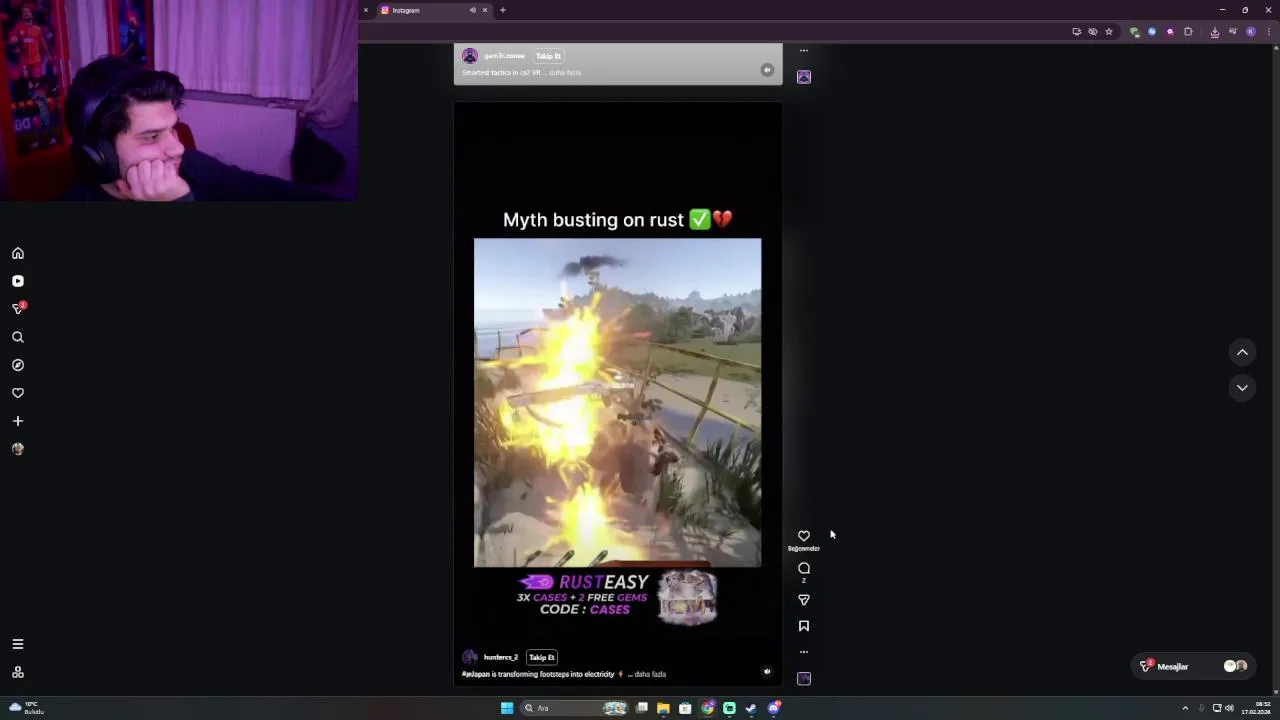Open audio thumbnail of previous reel
The width and height of the screenshot is (1280, 720).
pyautogui.click(x=804, y=77)
